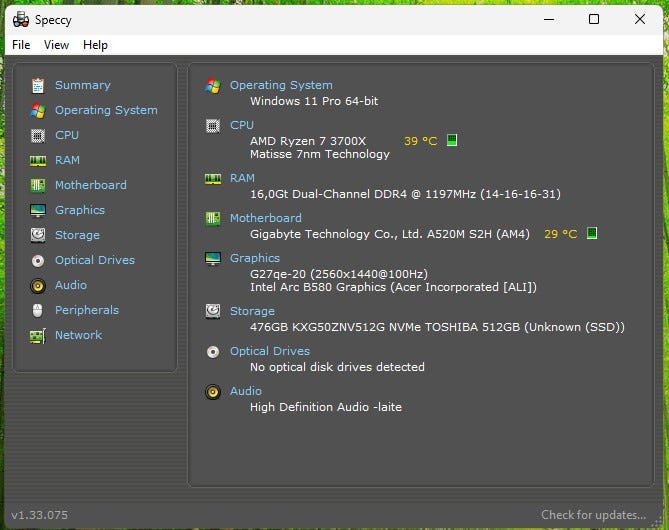Click Check for updates link

point(593,515)
